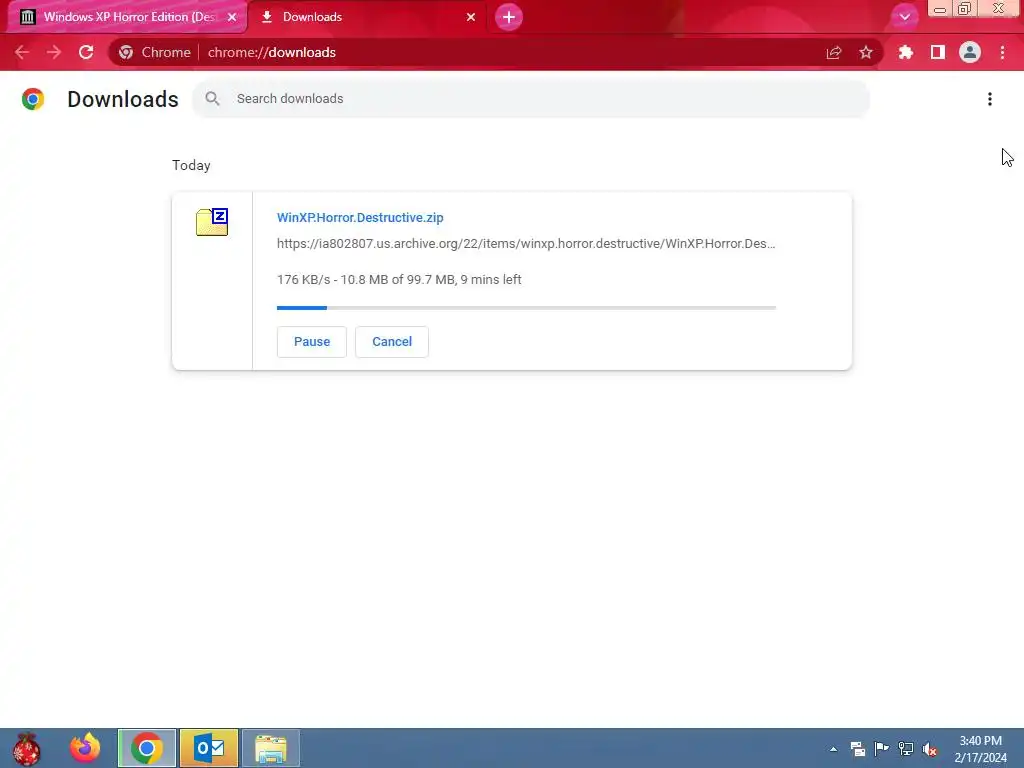
Task: Open File Explorer from the taskbar
Action: pos(271,748)
